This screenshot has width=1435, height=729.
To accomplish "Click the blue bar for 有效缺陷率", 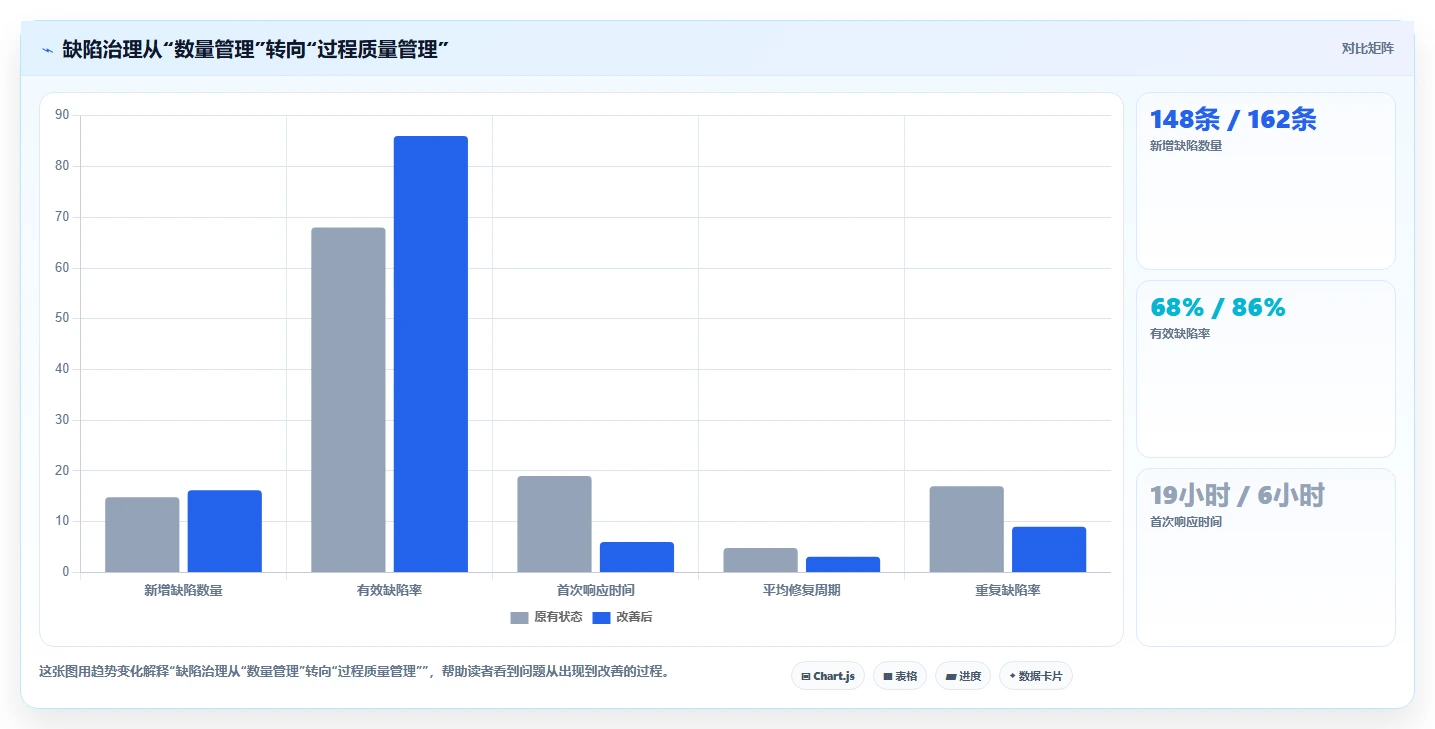I will [430, 354].
